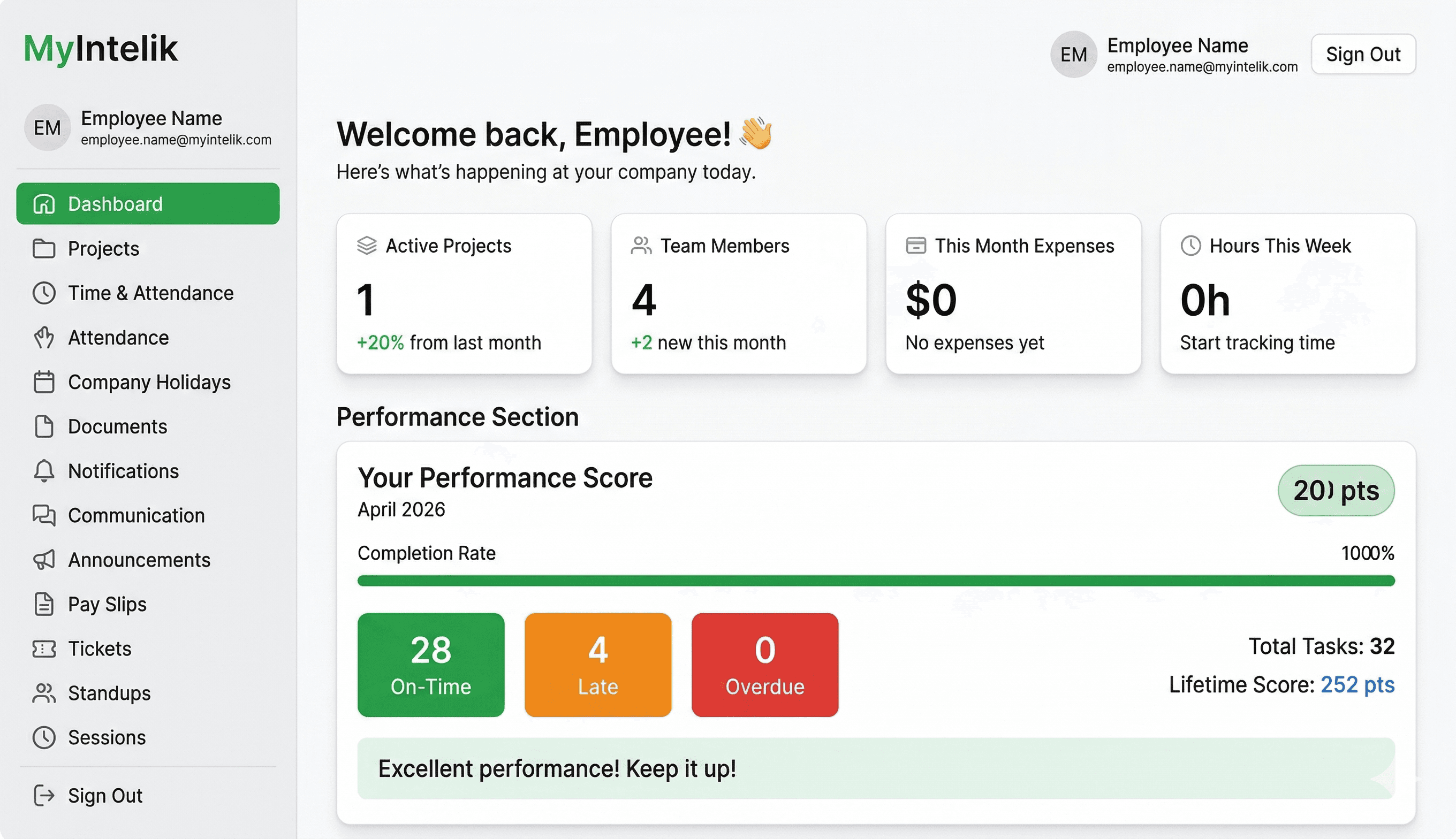The image size is (1456, 839).
Task: Click the green Completion Rate progress bar
Action: 876,580
